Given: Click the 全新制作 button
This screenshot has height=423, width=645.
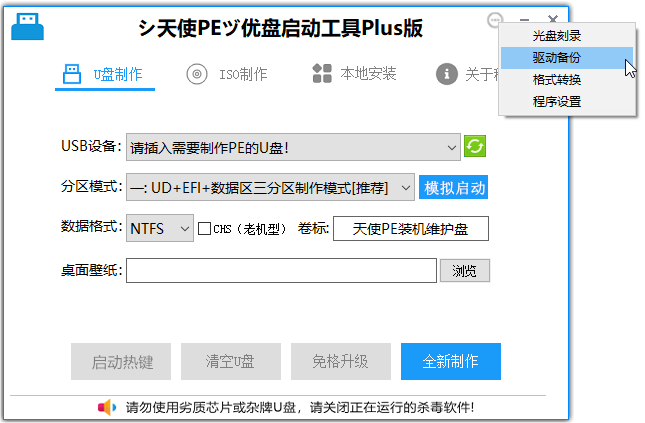Looking at the screenshot, I should [x=451, y=361].
